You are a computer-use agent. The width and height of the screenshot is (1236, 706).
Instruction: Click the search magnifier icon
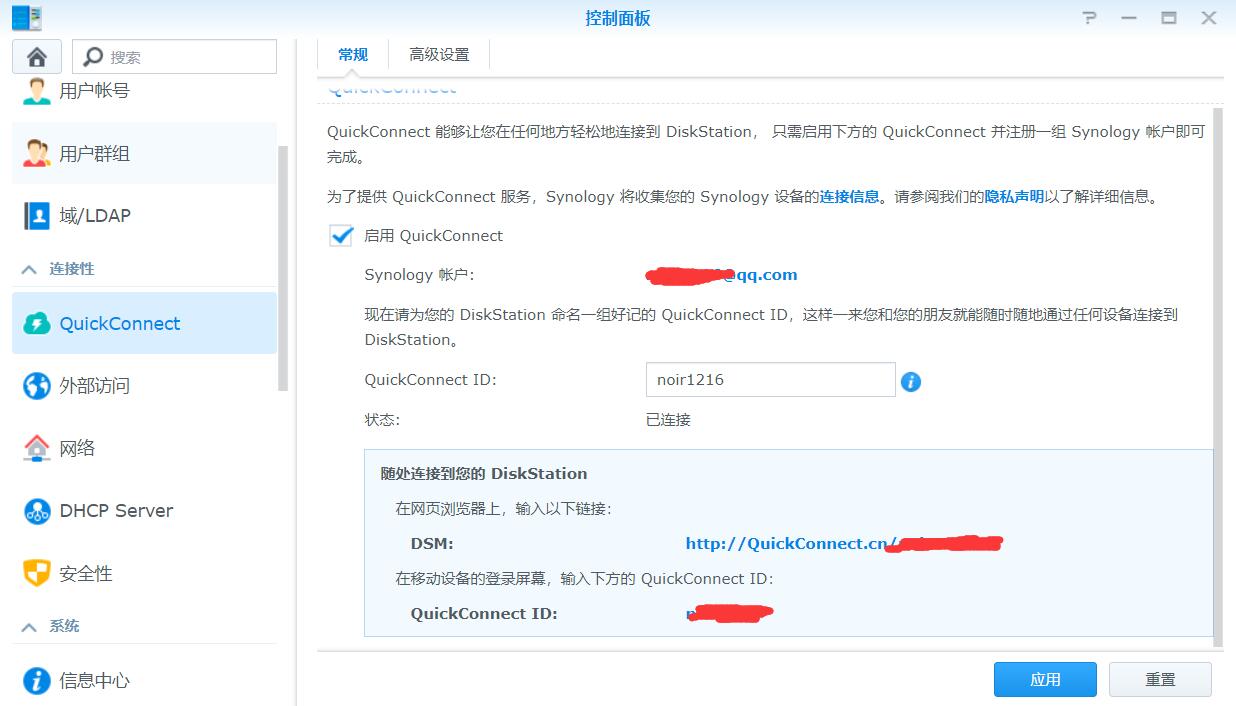pyautogui.click(x=94, y=57)
